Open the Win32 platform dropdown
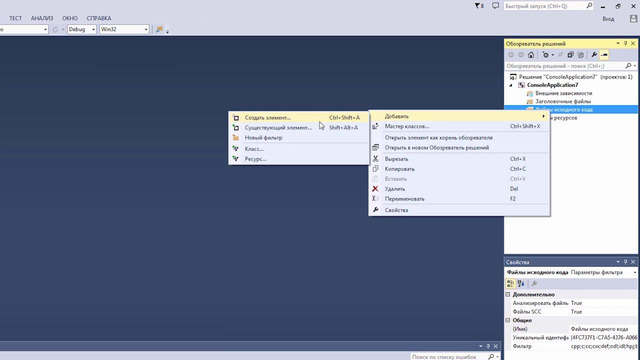Screen dimensions: 640x360 [124, 29]
